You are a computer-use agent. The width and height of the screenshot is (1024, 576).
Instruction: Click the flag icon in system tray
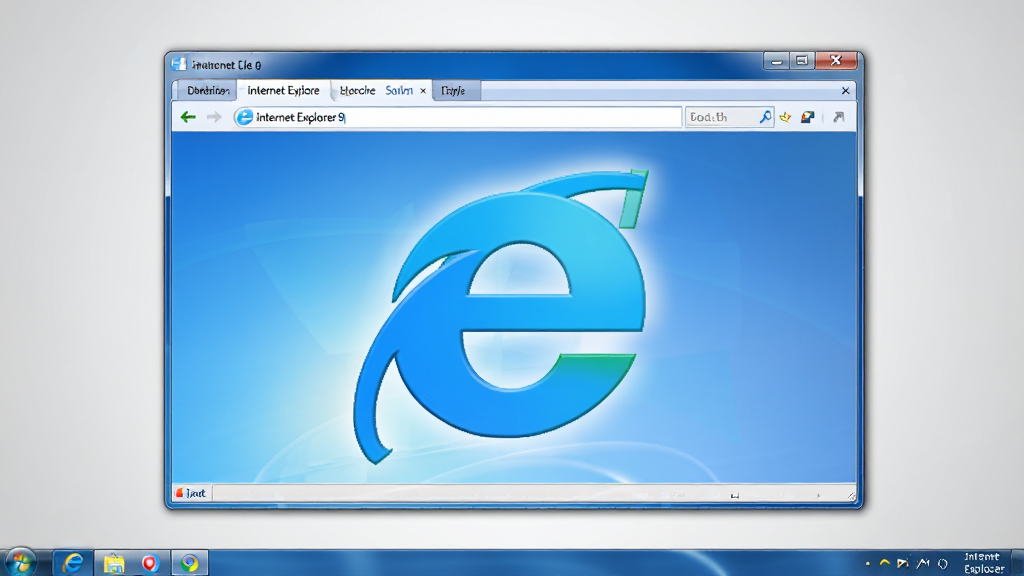click(903, 563)
